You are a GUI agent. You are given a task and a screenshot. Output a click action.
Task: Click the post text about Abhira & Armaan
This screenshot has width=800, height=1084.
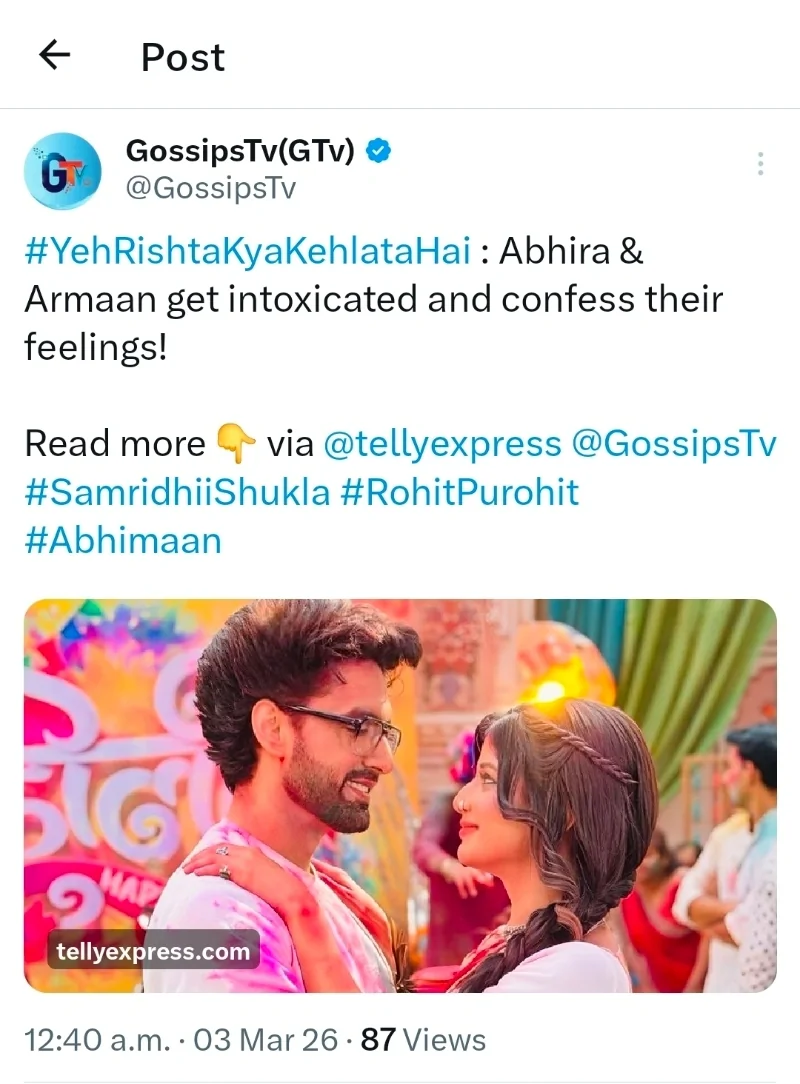point(373,299)
